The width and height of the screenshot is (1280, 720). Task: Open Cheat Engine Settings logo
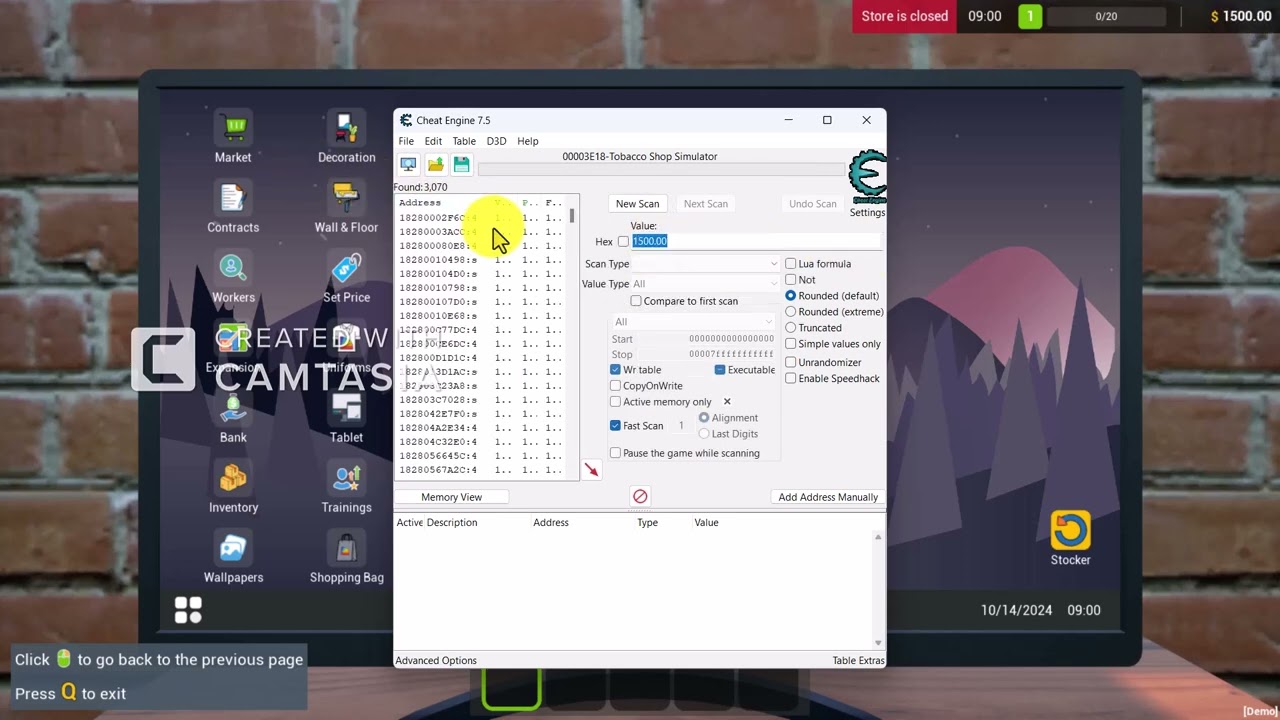(867, 177)
